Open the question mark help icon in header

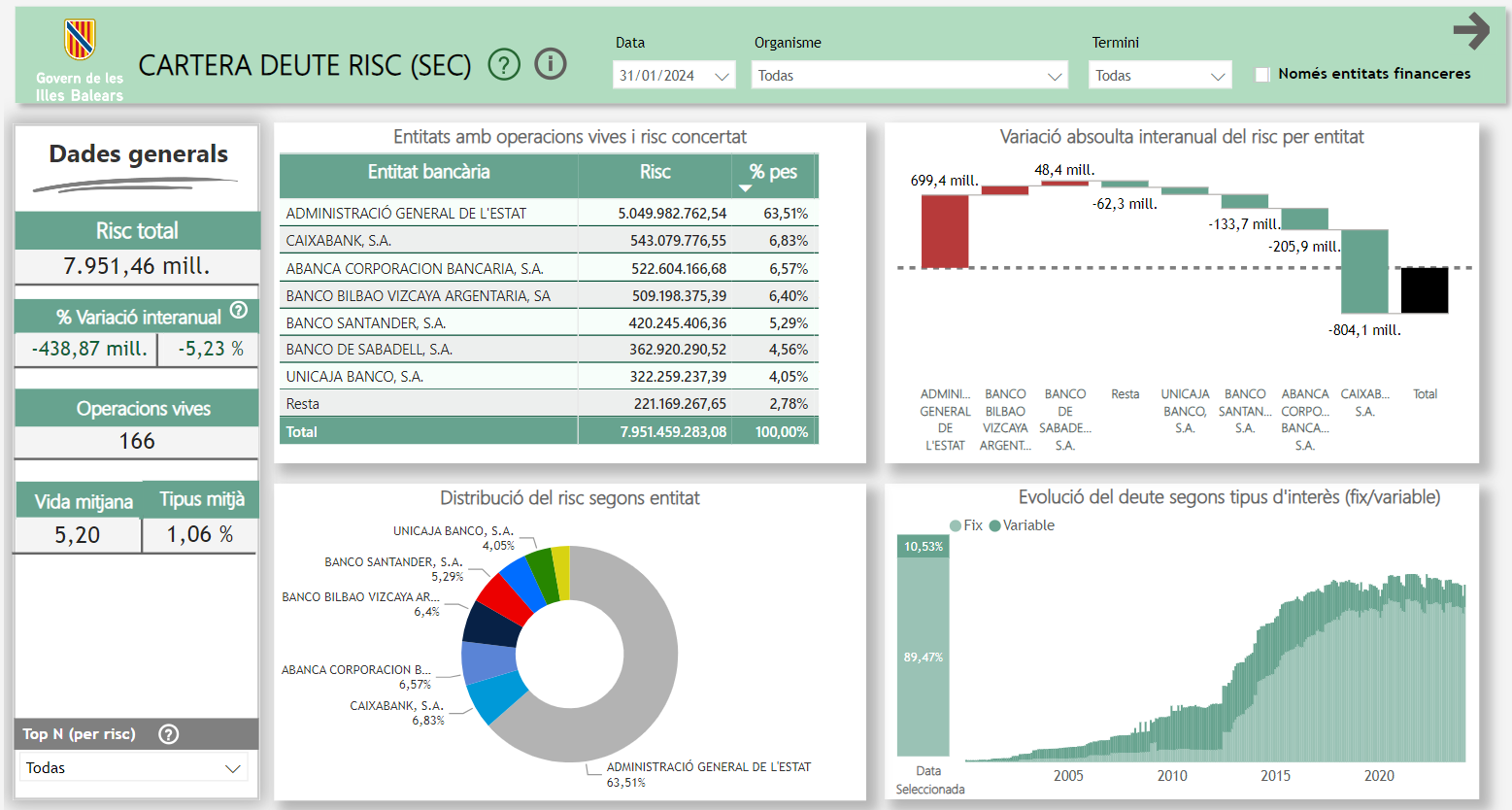pyautogui.click(x=503, y=65)
